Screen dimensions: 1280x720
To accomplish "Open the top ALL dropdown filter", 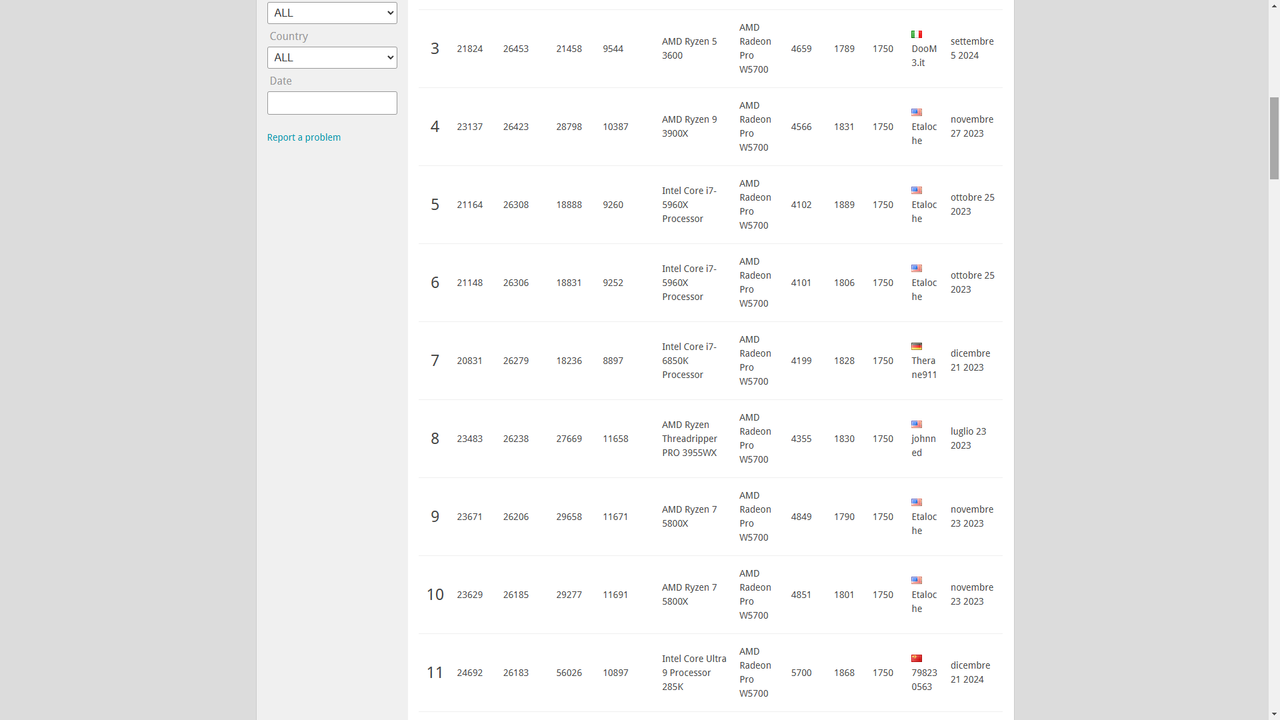I will pos(332,13).
